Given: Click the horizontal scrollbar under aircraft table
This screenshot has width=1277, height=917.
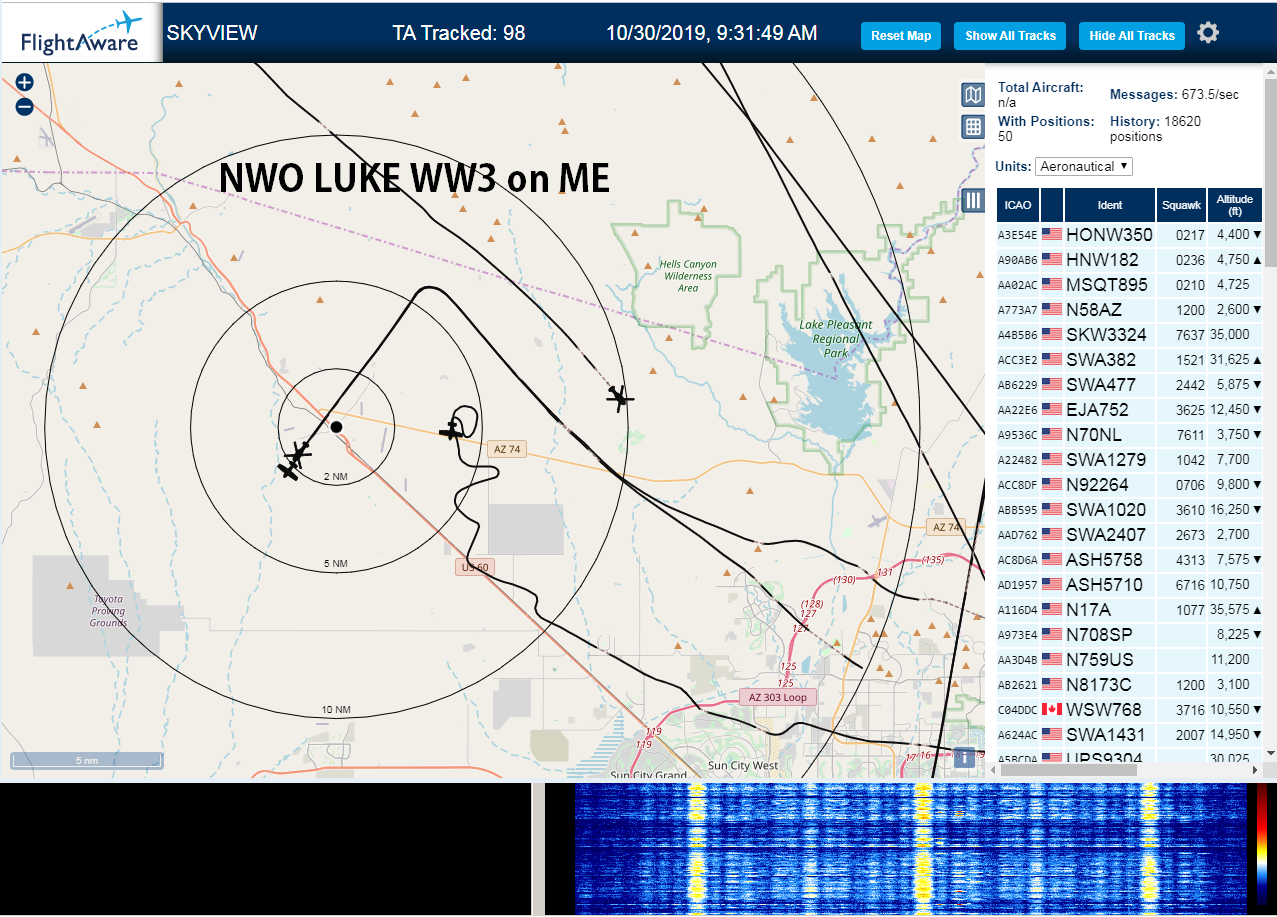Looking at the screenshot, I should [x=1068, y=770].
